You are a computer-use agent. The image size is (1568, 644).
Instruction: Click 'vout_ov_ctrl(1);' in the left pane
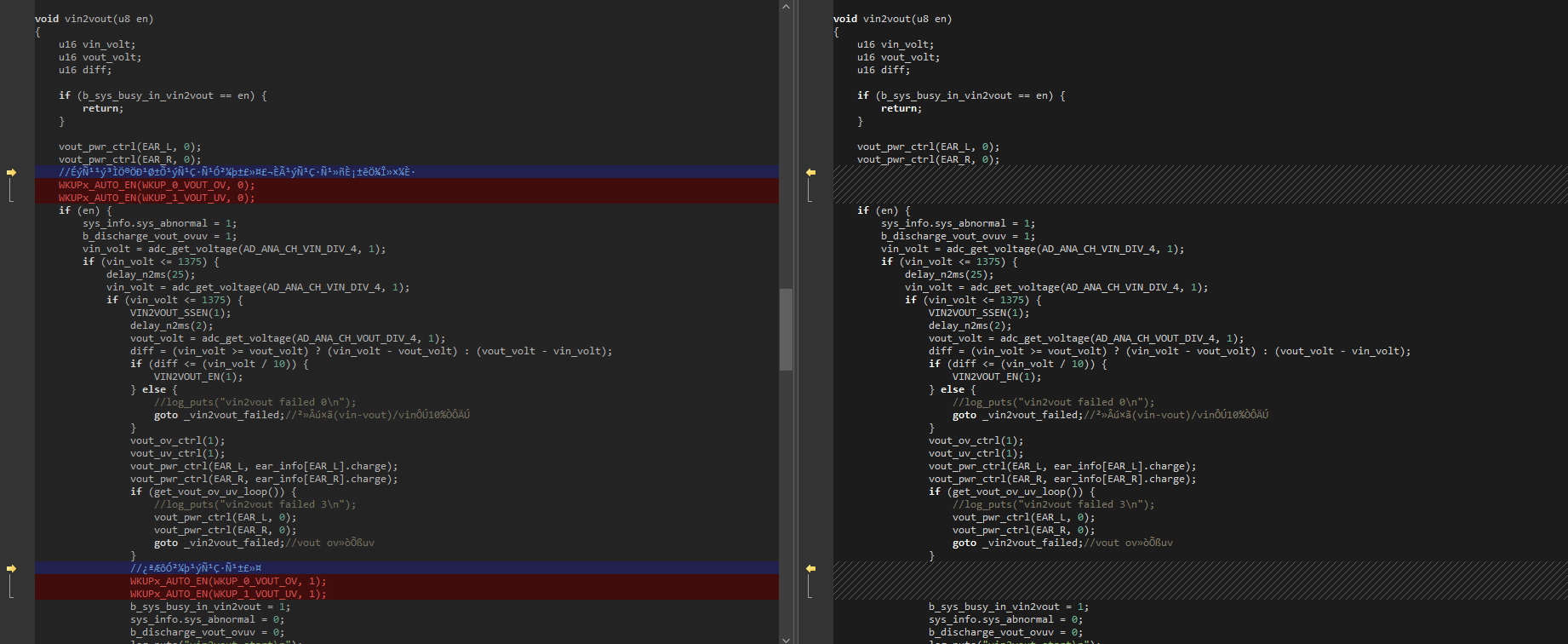(x=178, y=440)
